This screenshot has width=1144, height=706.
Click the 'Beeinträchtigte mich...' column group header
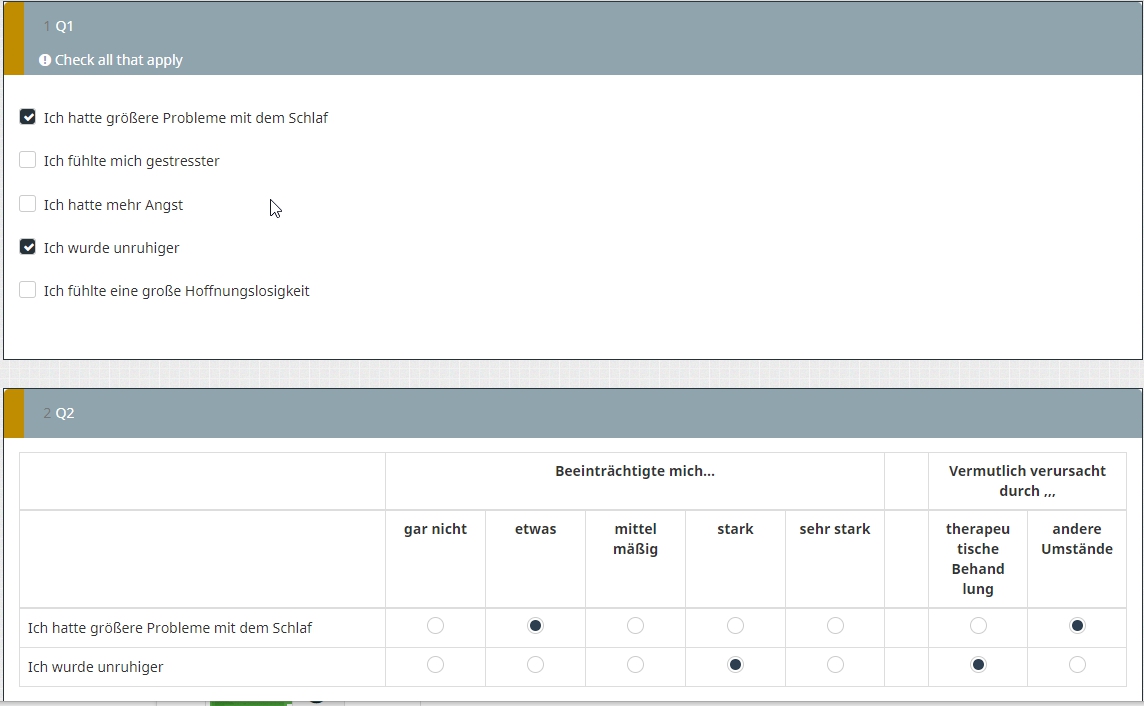[x=635, y=471]
